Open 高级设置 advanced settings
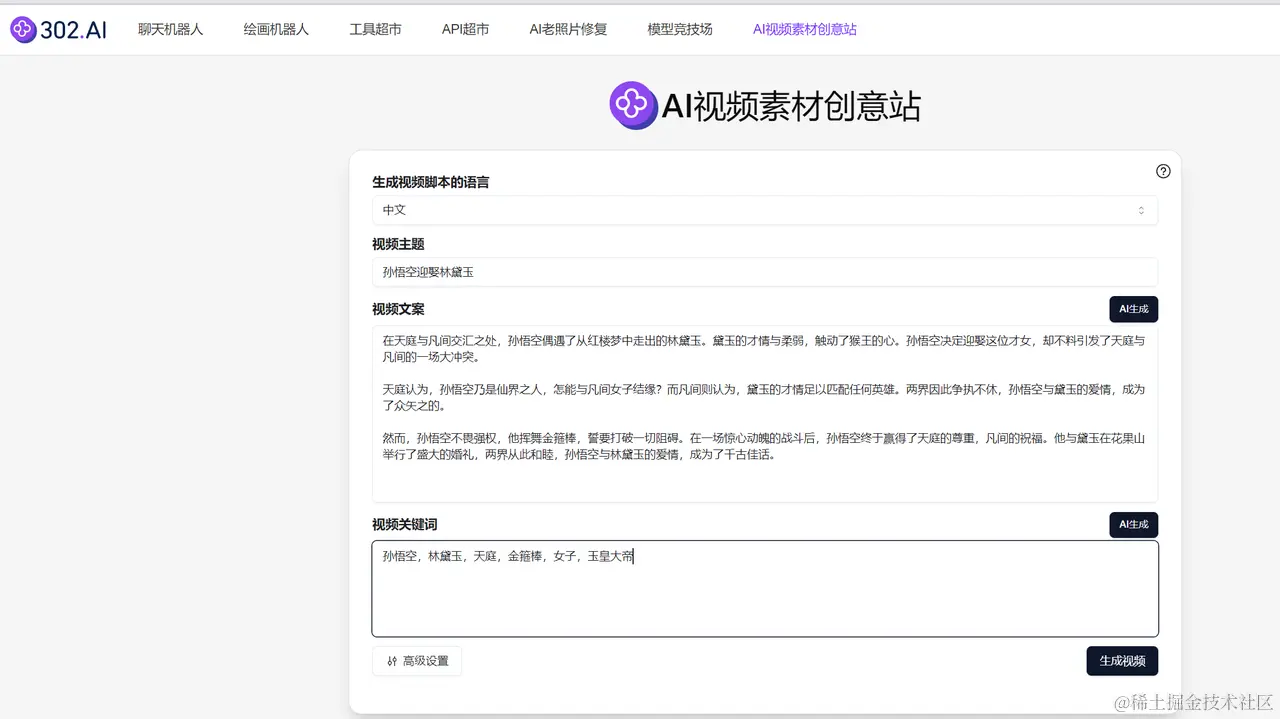The height and width of the screenshot is (719, 1280). coord(417,661)
